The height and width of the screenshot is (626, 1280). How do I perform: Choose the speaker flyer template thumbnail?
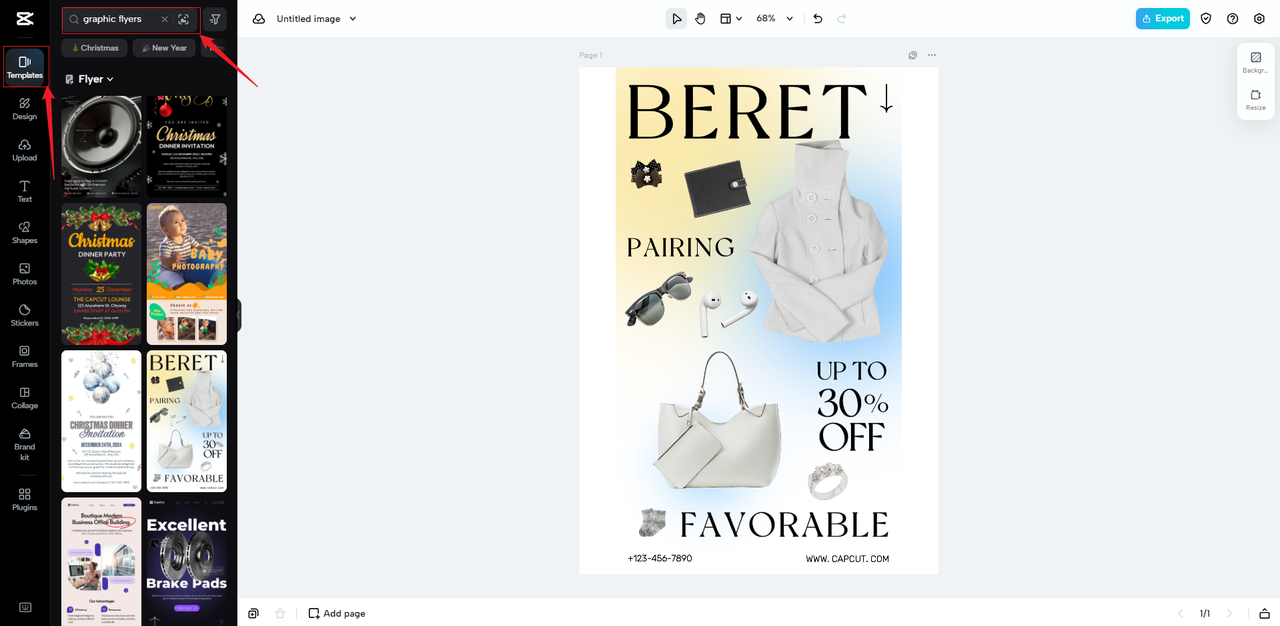click(x=101, y=146)
